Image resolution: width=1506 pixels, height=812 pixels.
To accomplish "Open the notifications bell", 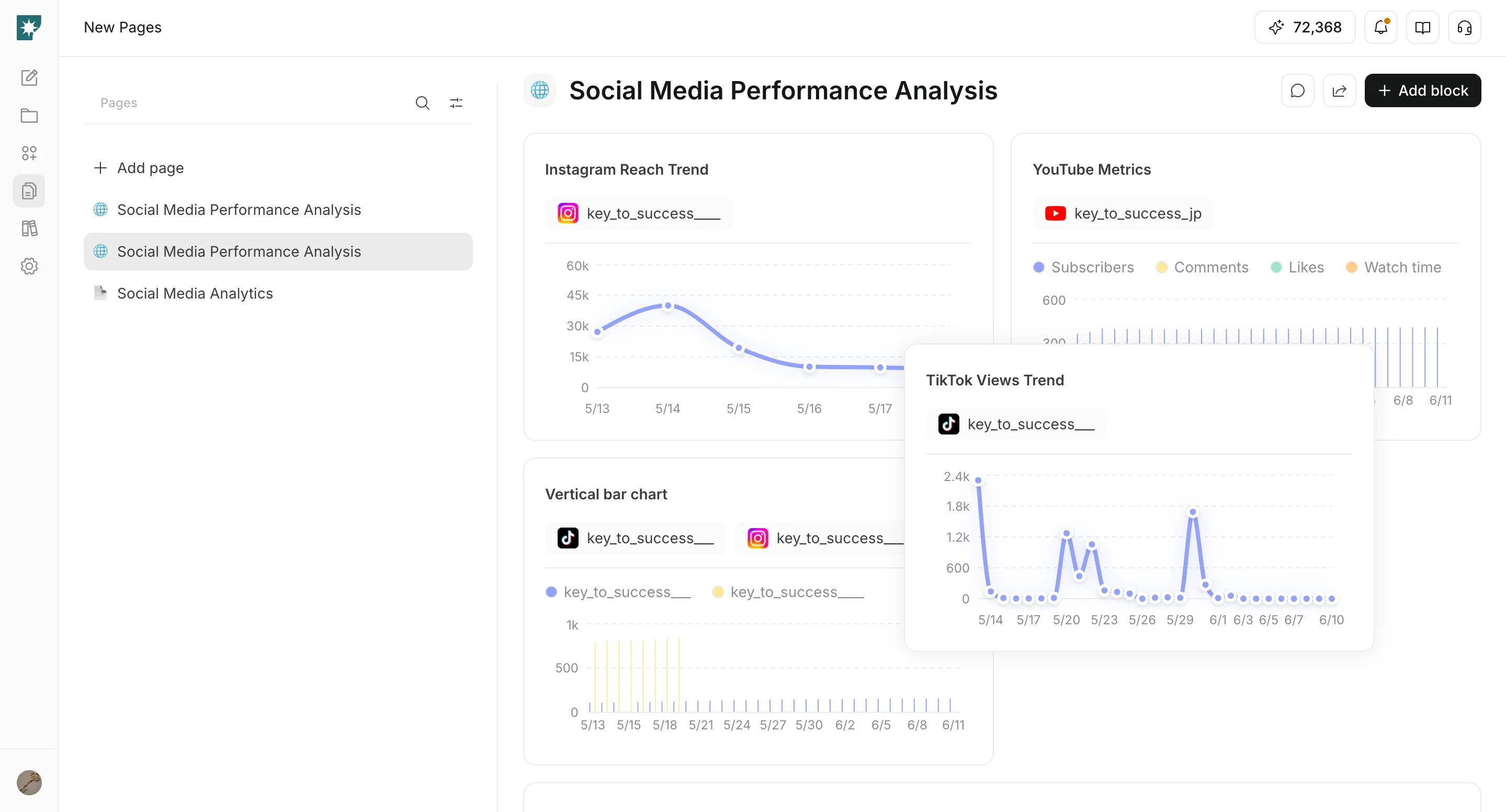I will pos(1381,28).
